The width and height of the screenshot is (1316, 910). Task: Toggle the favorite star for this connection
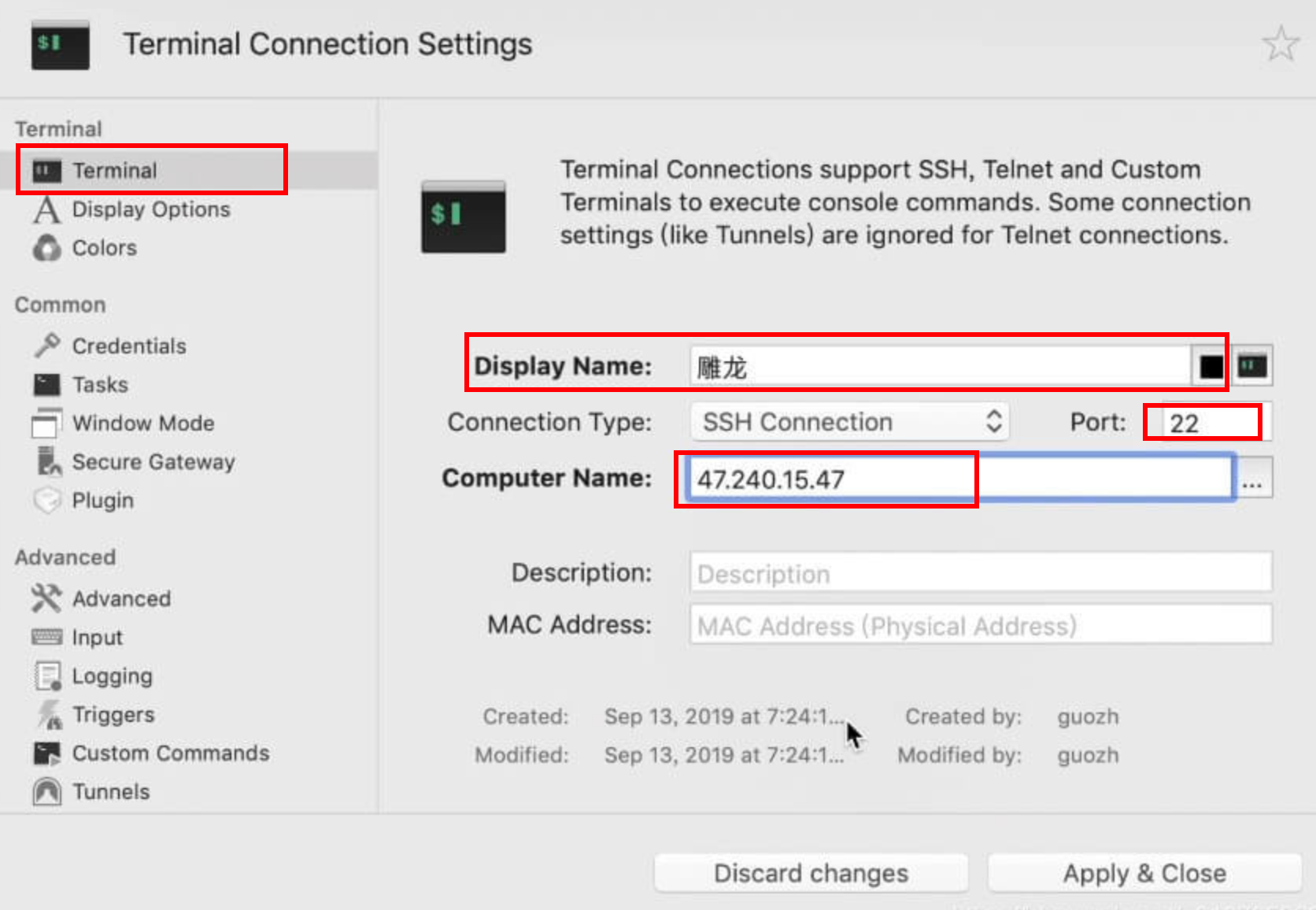tap(1281, 45)
